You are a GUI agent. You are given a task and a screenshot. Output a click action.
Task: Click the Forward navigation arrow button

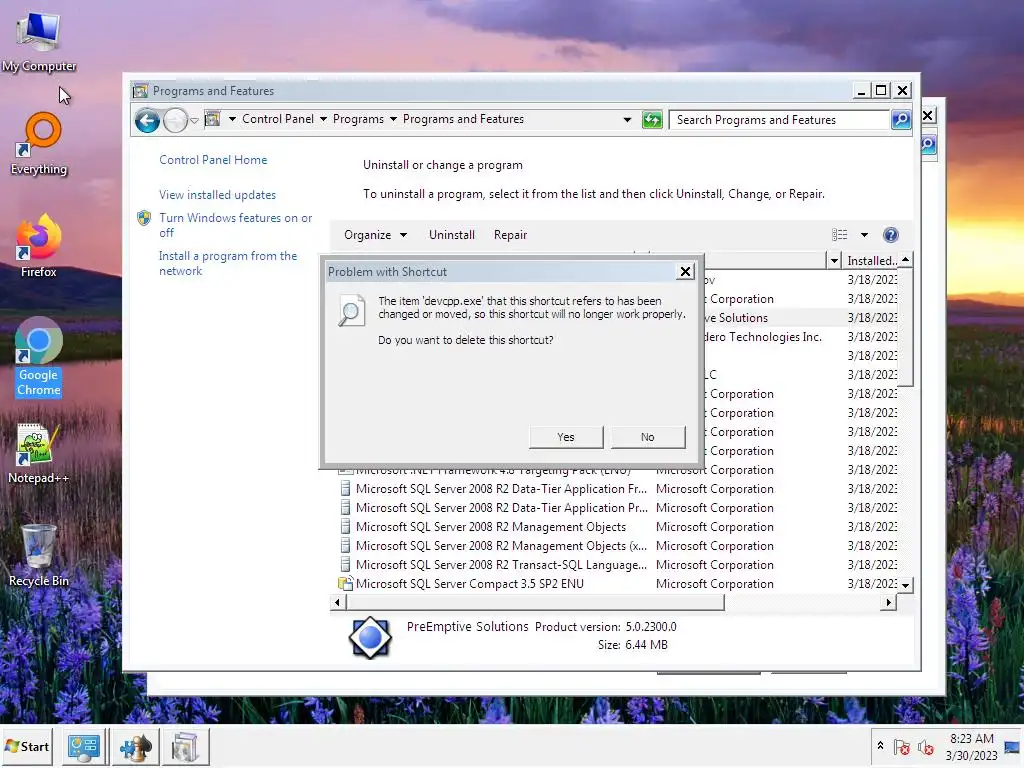(175, 120)
